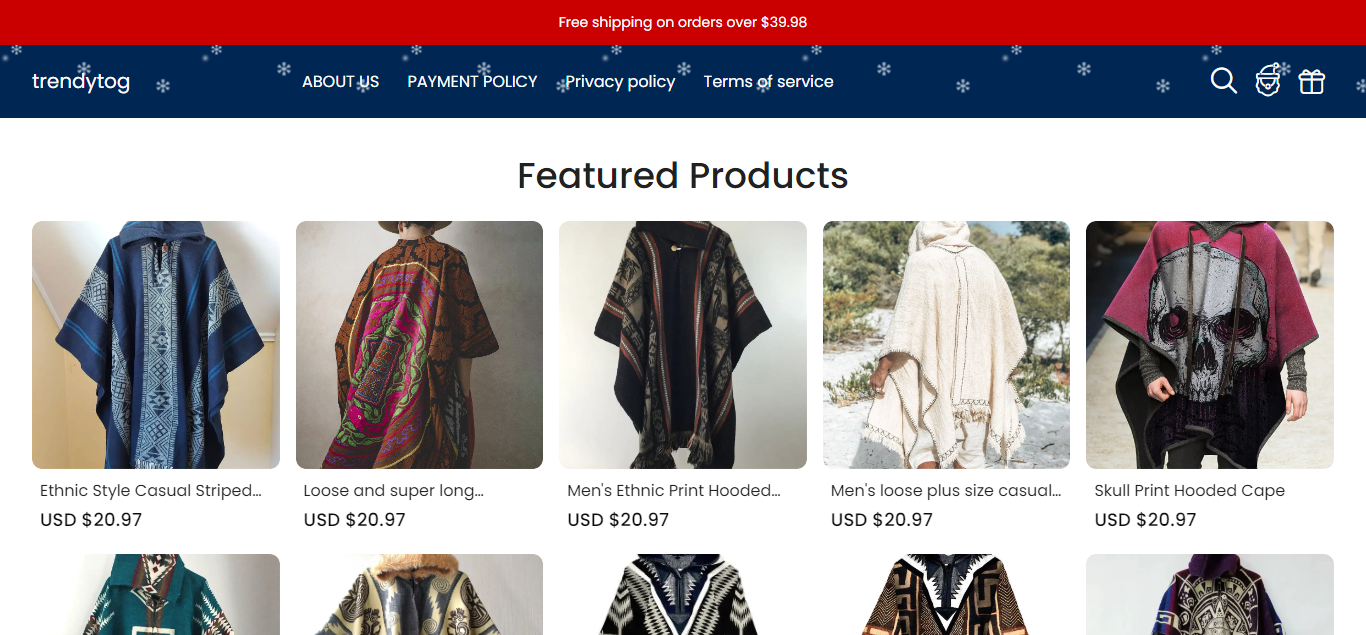This screenshot has height=635, width=1366.
Task: Open the gift box cart icon
Action: (x=1311, y=82)
